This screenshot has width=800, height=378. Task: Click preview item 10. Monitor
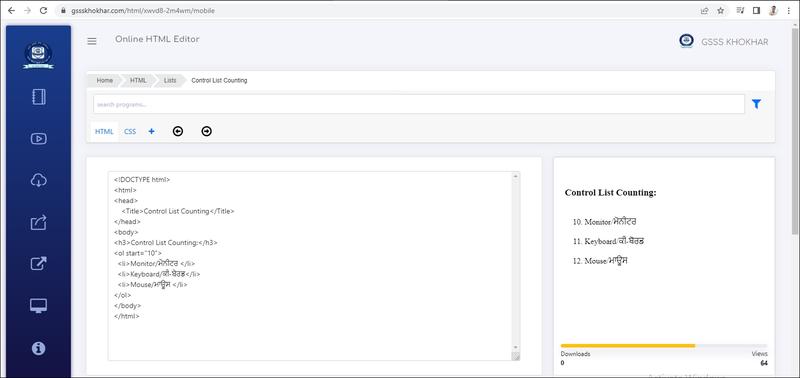(605, 222)
